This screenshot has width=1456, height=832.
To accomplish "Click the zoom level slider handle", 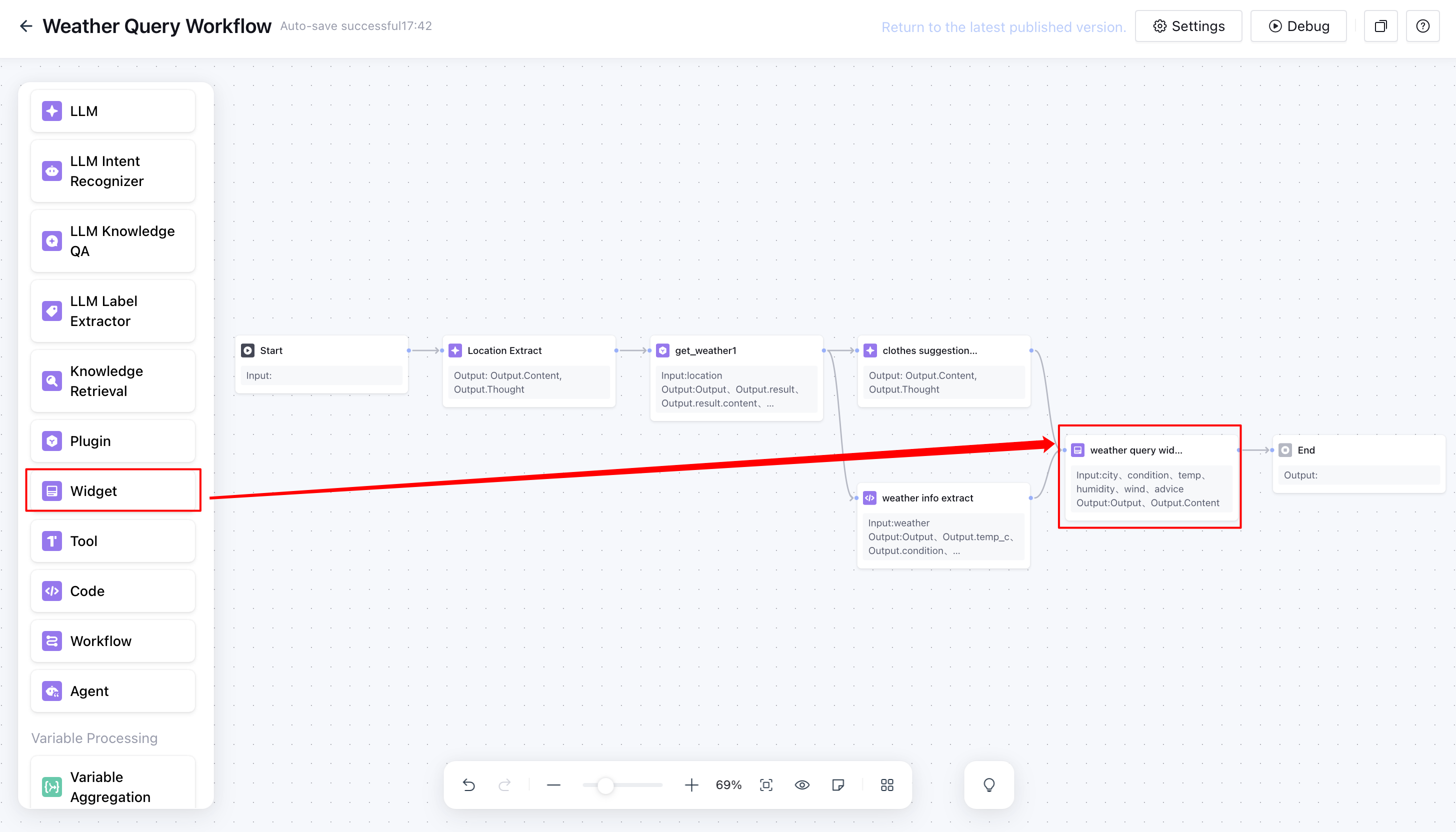I will pyautogui.click(x=605, y=785).
